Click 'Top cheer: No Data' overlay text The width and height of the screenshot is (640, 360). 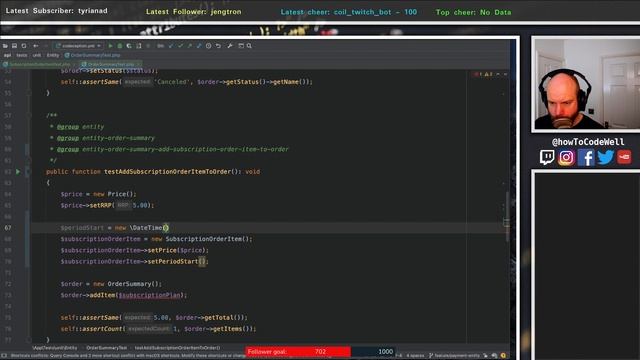[x=473, y=12]
